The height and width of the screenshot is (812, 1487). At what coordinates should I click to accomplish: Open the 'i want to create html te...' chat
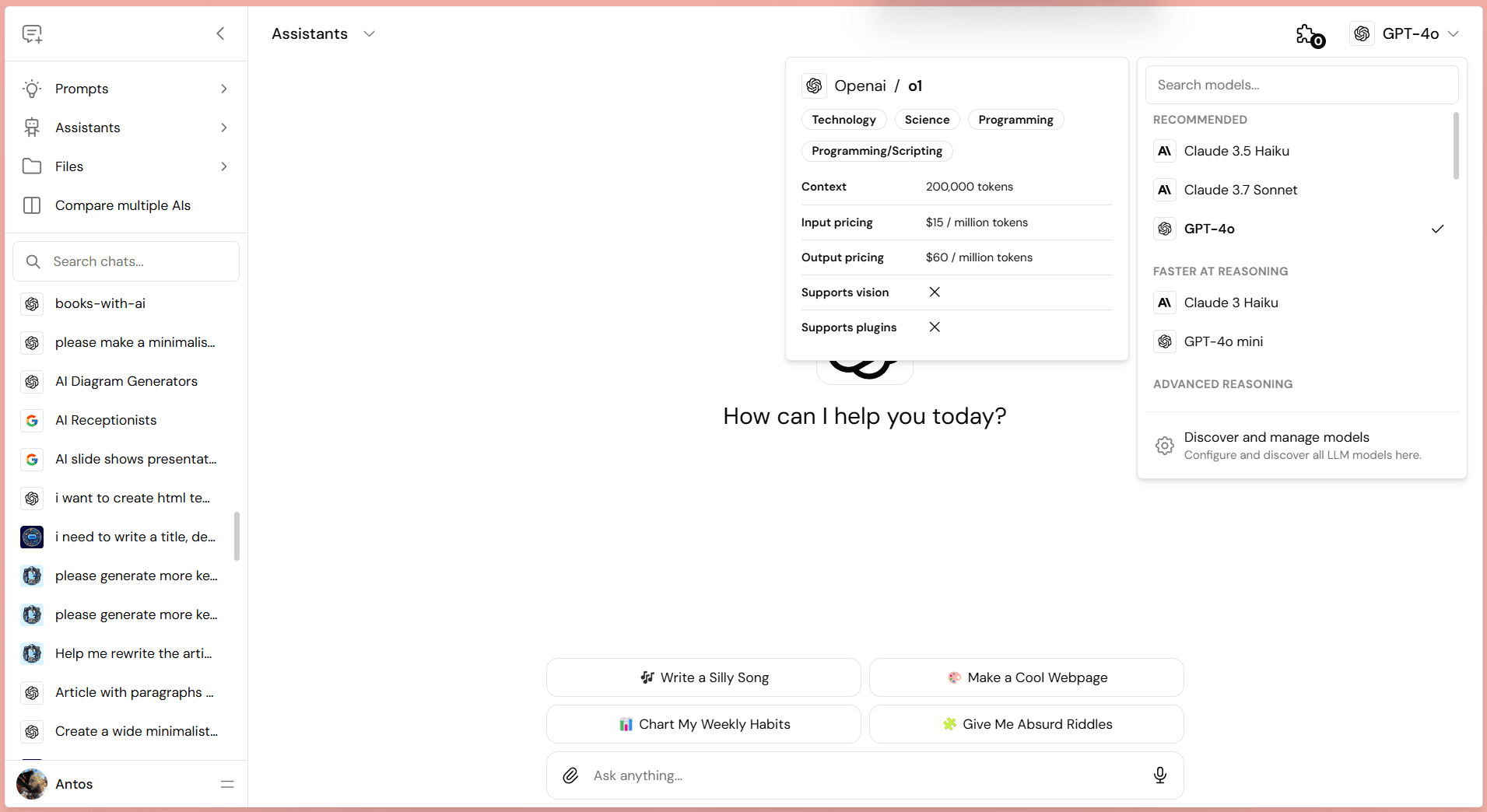[126, 498]
